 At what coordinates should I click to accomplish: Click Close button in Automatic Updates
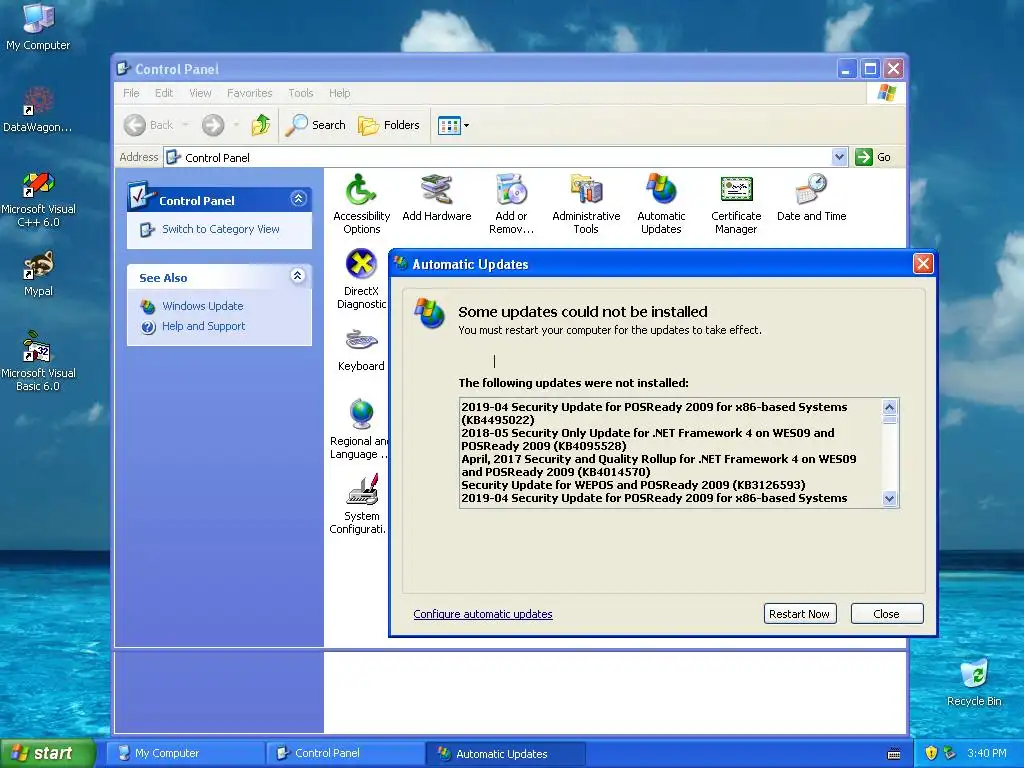pos(887,614)
